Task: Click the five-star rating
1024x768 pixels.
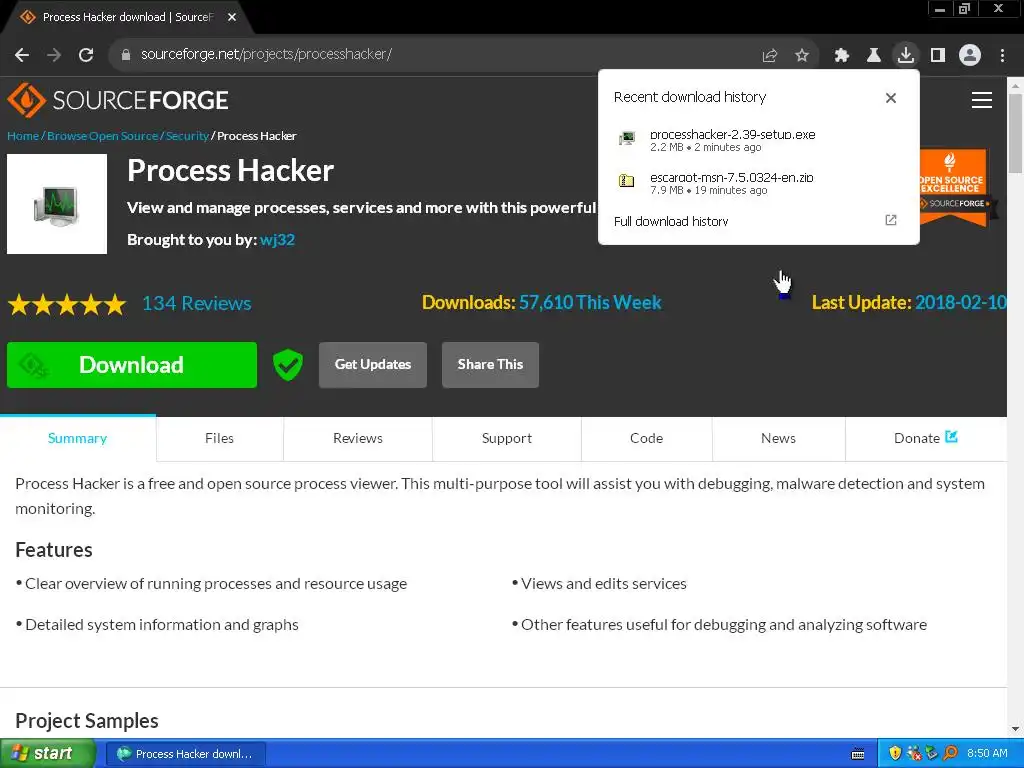Action: [x=67, y=304]
